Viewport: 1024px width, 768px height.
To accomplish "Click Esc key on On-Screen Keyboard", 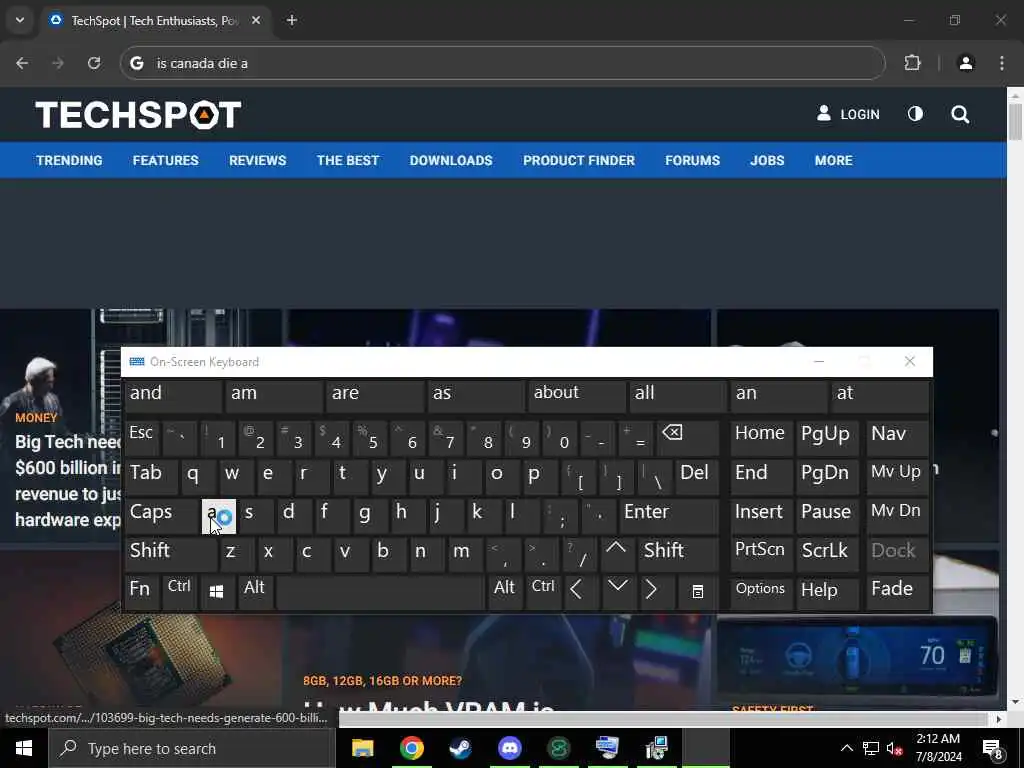I will click(141, 437).
